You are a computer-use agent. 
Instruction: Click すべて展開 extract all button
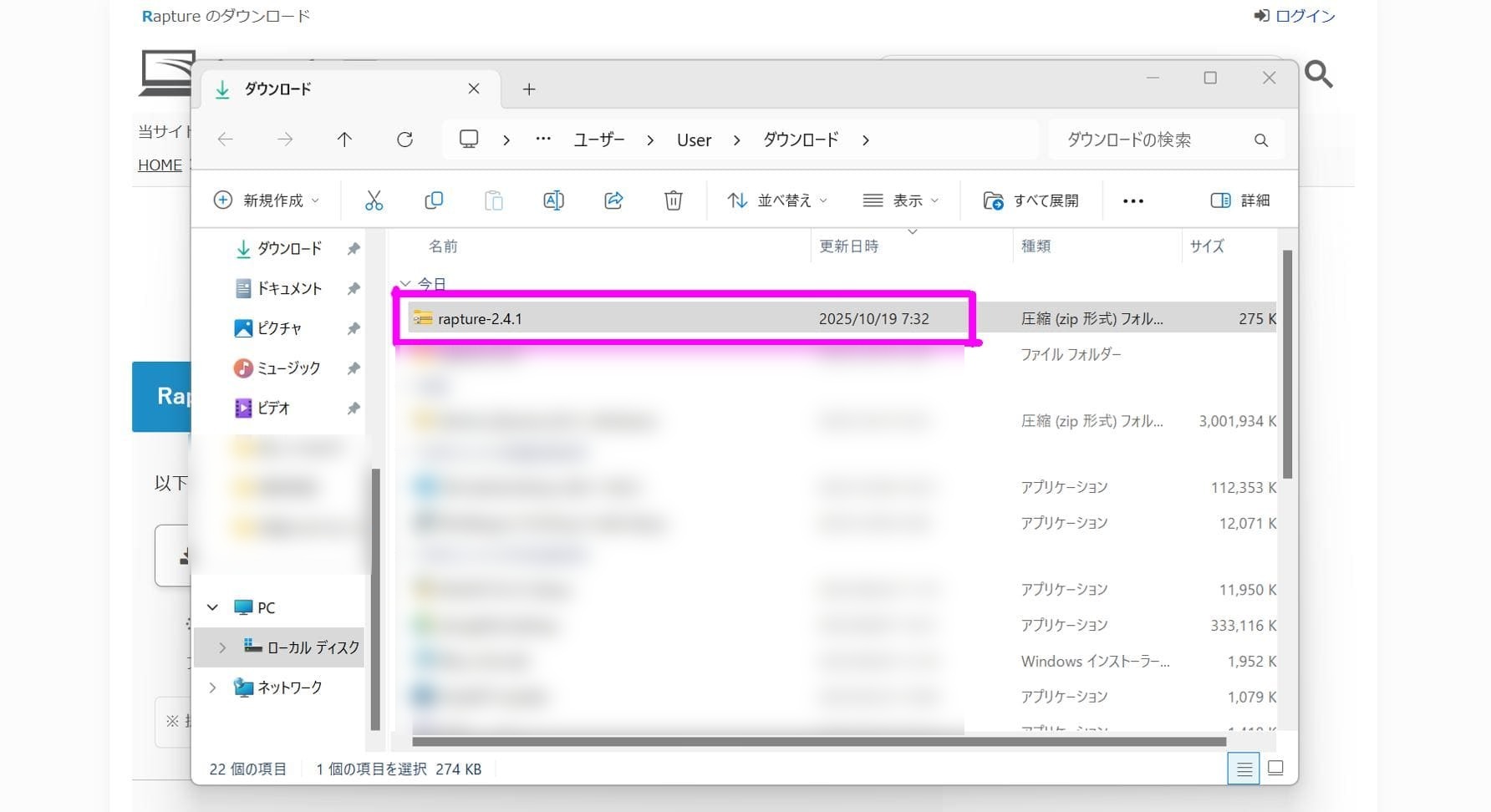point(1031,200)
